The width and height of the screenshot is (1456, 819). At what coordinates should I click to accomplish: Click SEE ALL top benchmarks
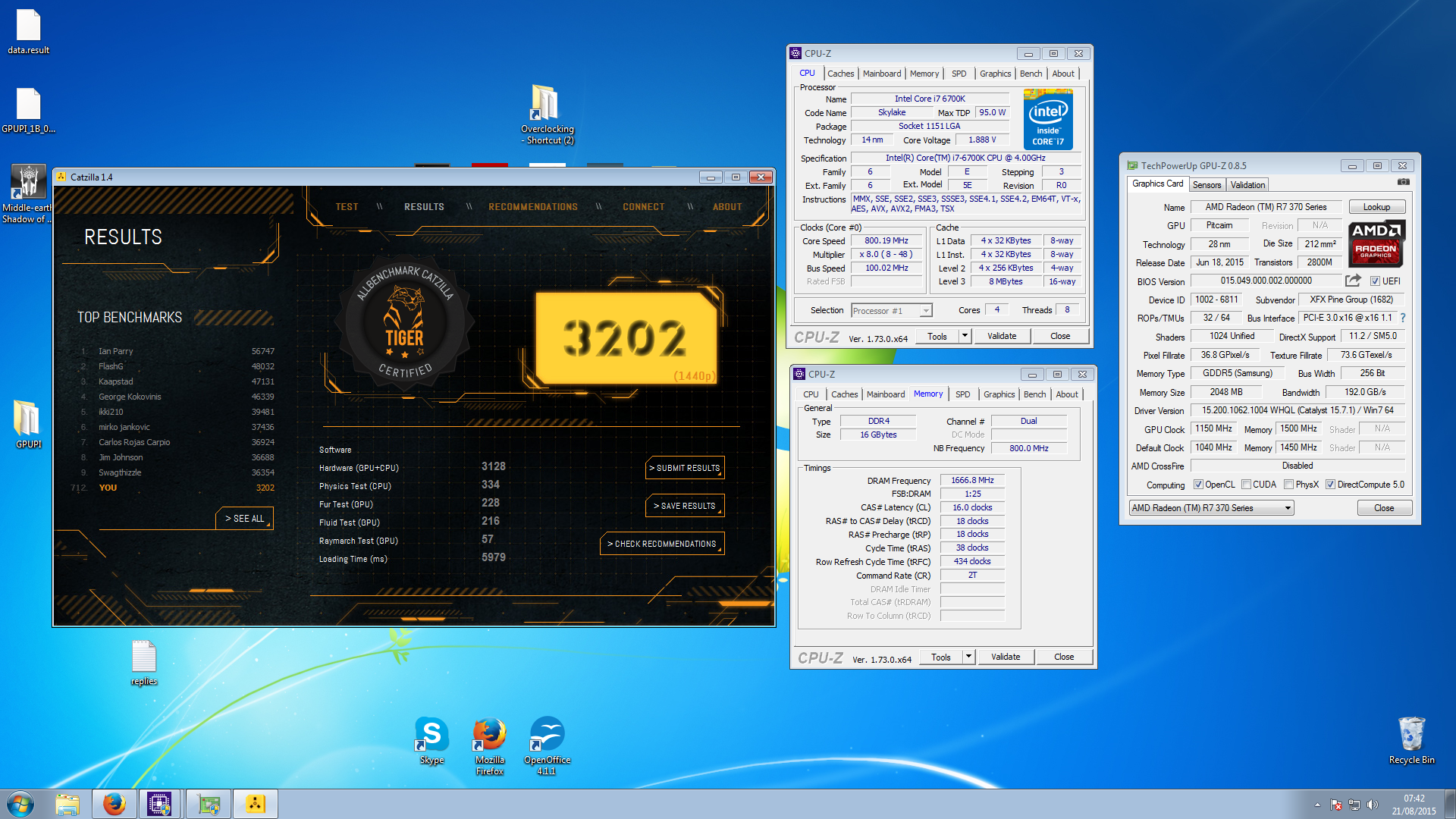244,519
